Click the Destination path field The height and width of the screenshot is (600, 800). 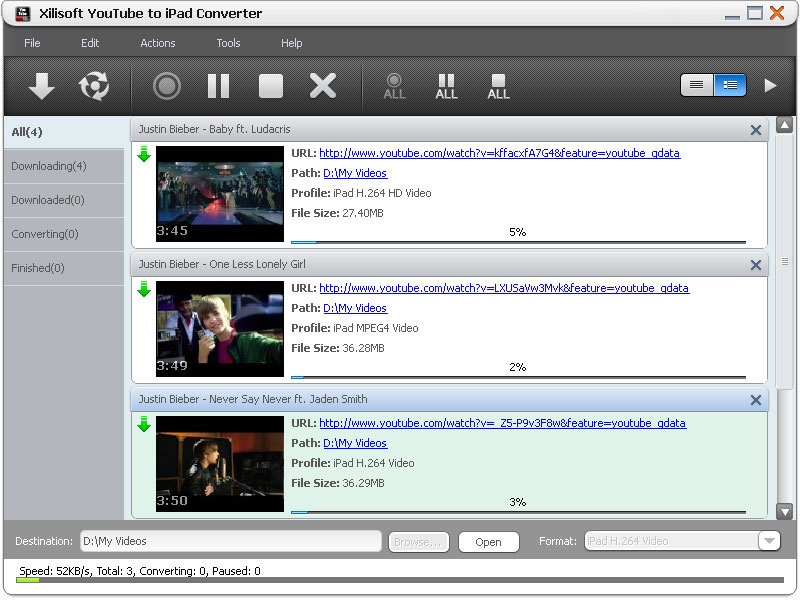click(x=230, y=541)
